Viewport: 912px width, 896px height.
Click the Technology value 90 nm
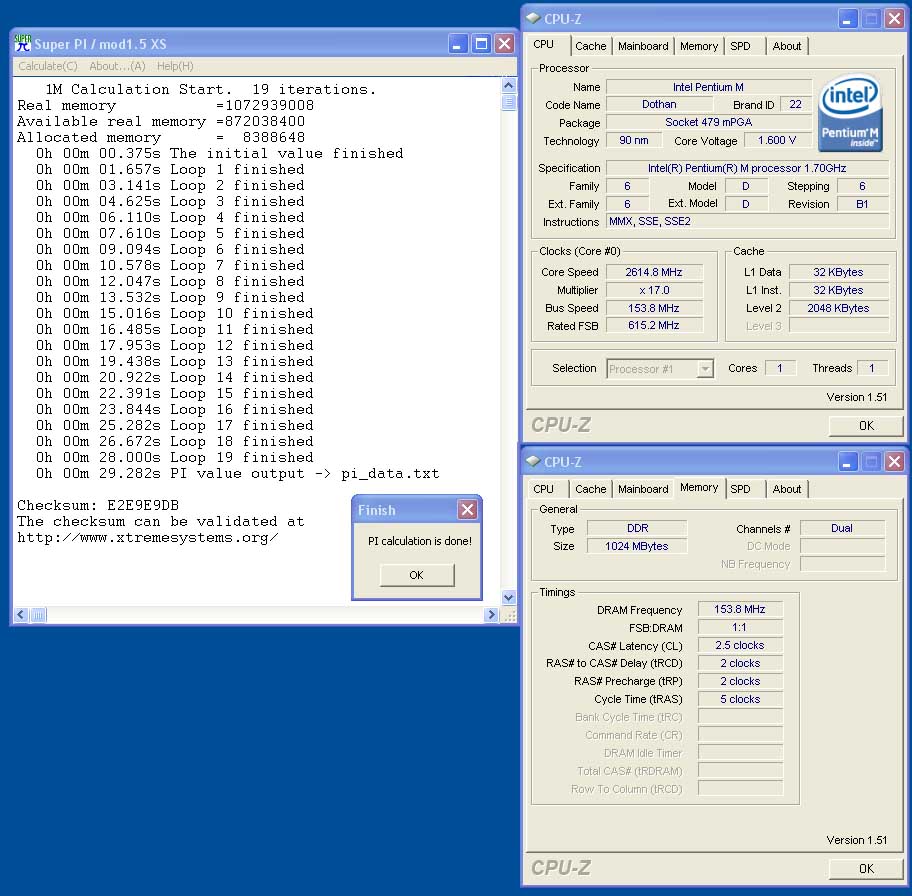(634, 140)
